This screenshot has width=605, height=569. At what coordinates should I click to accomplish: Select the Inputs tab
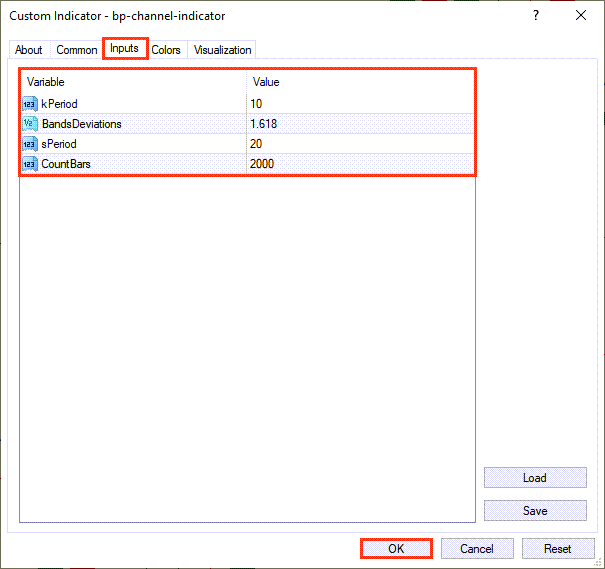pos(125,49)
